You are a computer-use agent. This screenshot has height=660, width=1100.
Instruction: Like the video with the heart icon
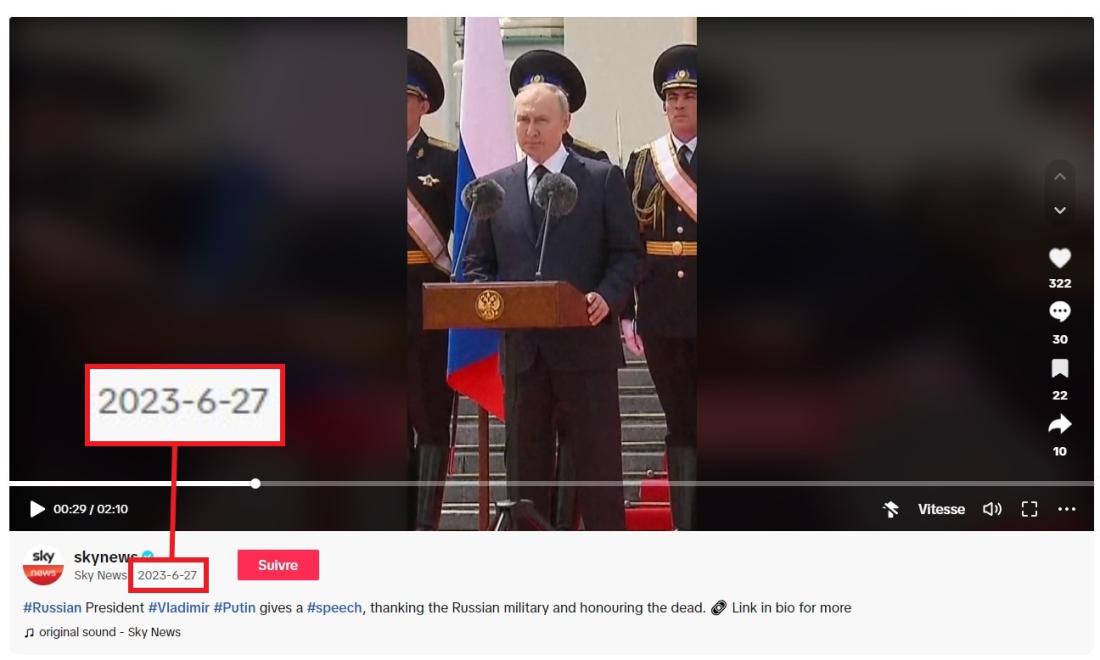point(1059,258)
